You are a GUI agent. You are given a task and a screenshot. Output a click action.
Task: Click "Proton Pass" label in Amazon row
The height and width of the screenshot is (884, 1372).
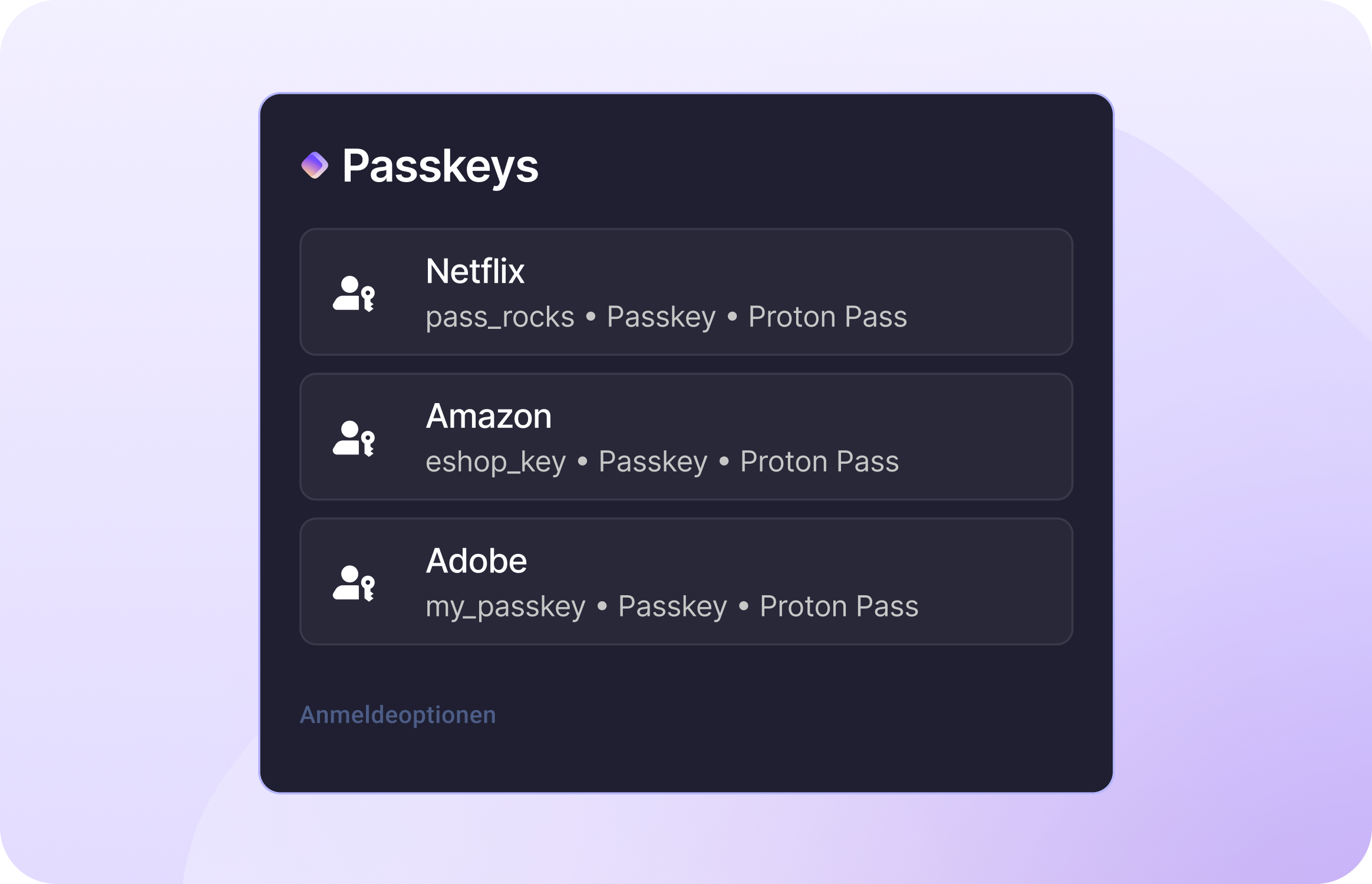click(x=819, y=462)
